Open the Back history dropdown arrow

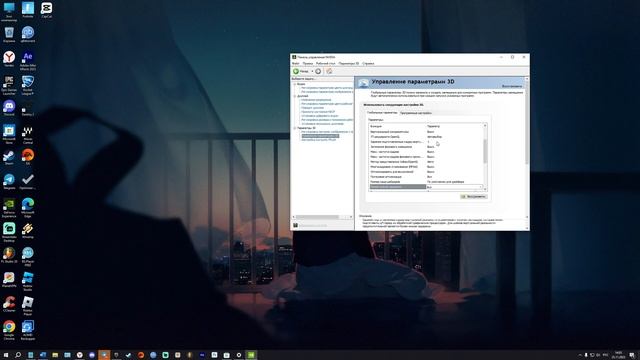[x=312, y=71]
